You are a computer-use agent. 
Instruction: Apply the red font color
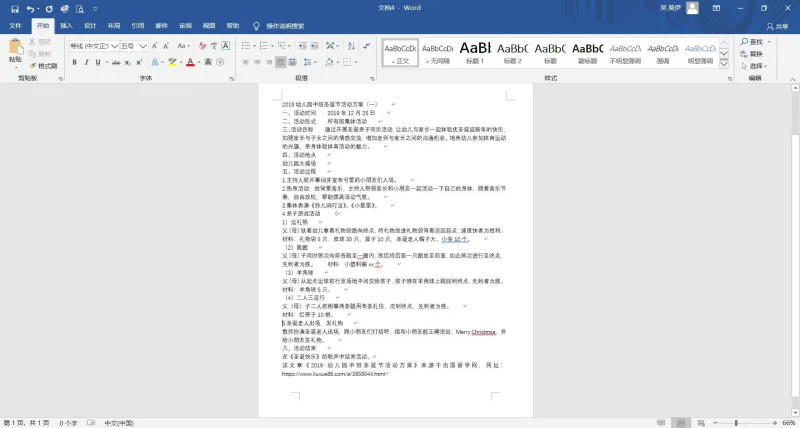(190, 62)
